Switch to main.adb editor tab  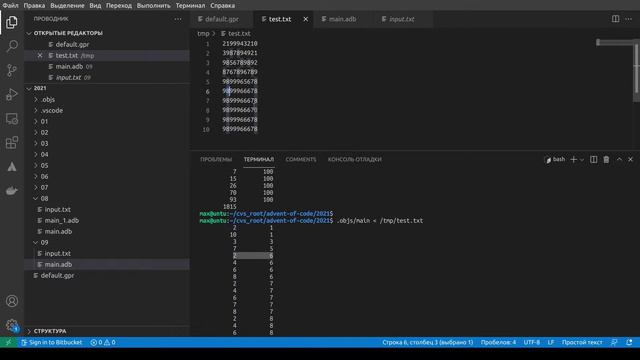click(x=342, y=19)
